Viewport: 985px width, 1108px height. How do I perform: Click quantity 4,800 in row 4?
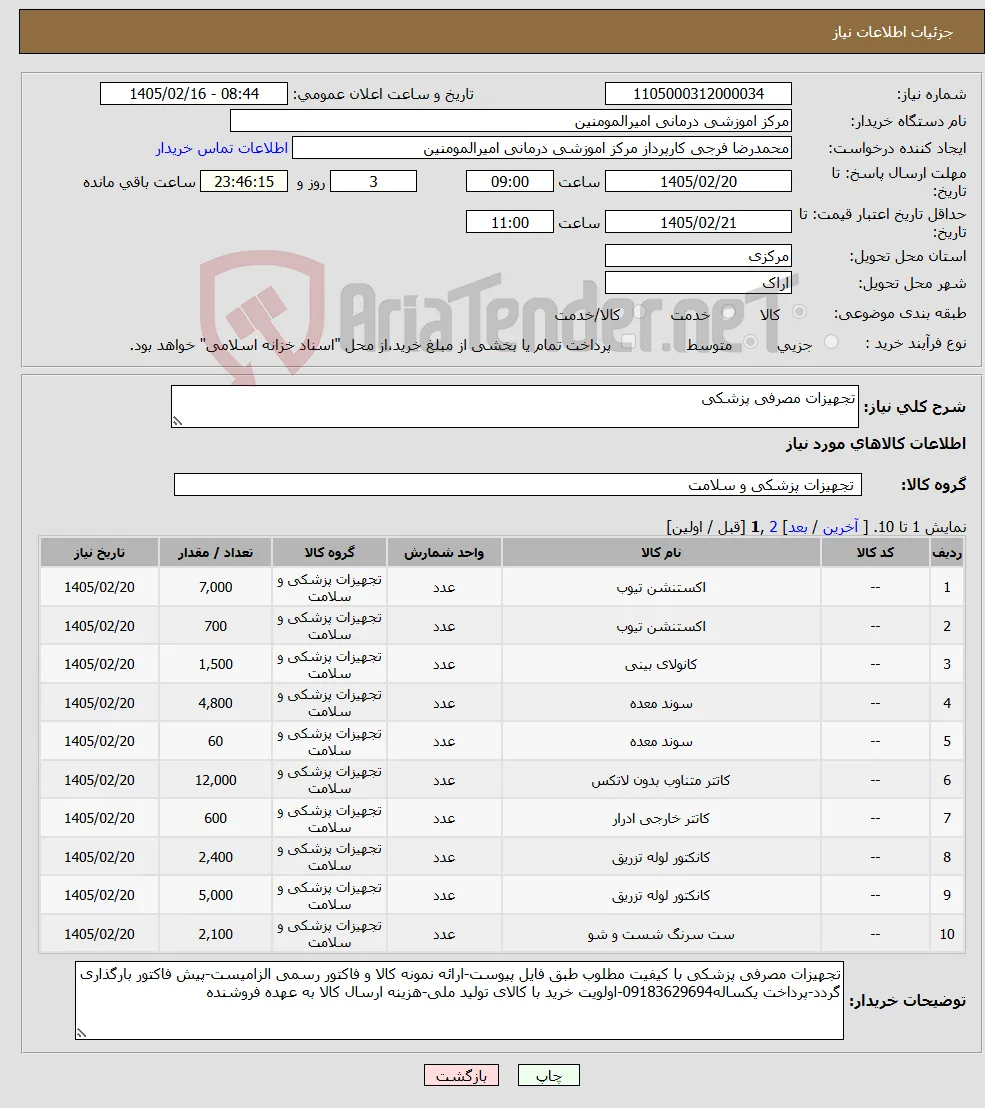pos(216,703)
